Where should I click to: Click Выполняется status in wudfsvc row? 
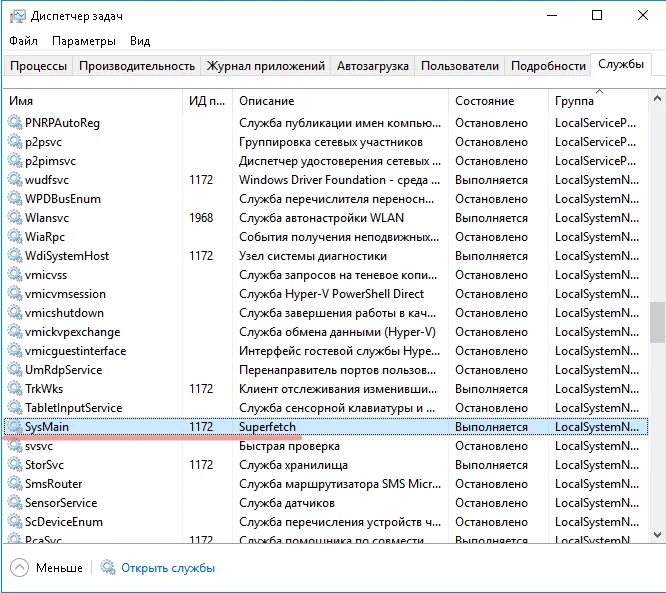491,180
